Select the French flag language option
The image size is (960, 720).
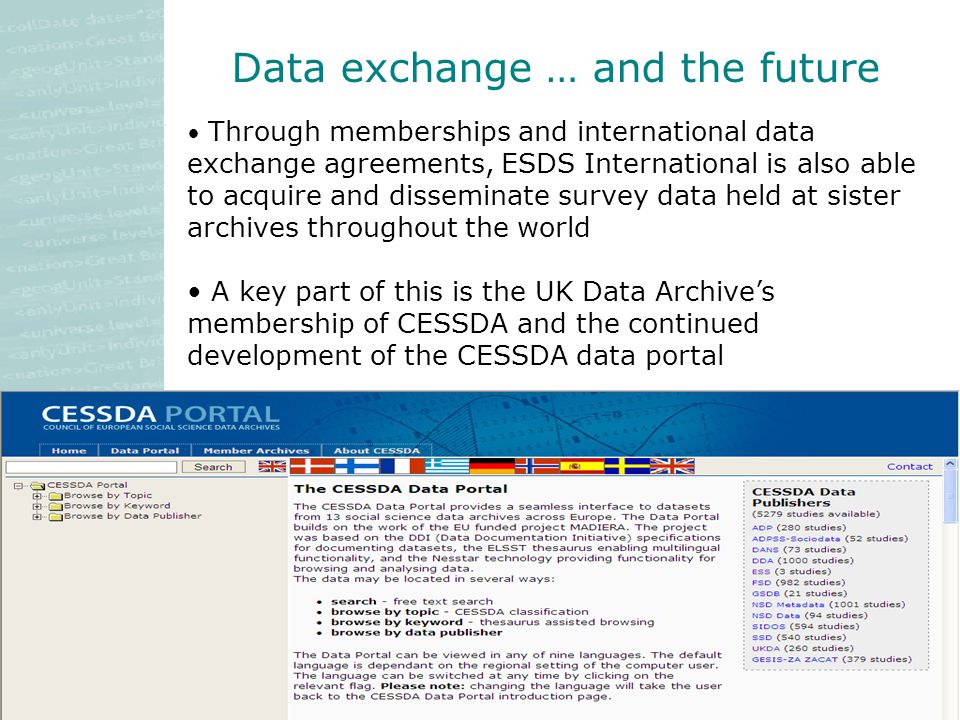tap(402, 467)
